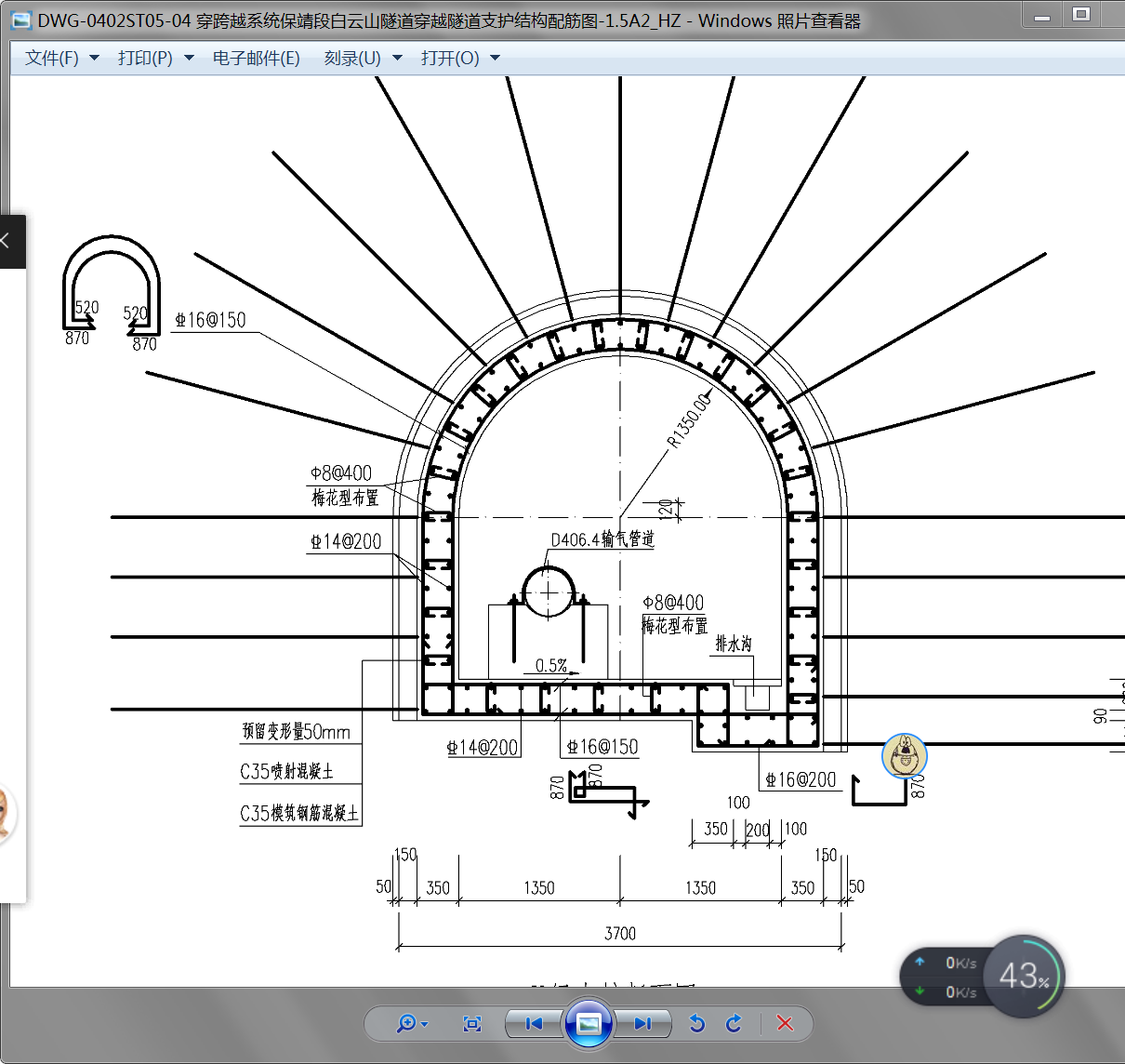Click the left-edge collapse chevron tab
The height and width of the screenshot is (1064, 1125).
(x=11, y=242)
